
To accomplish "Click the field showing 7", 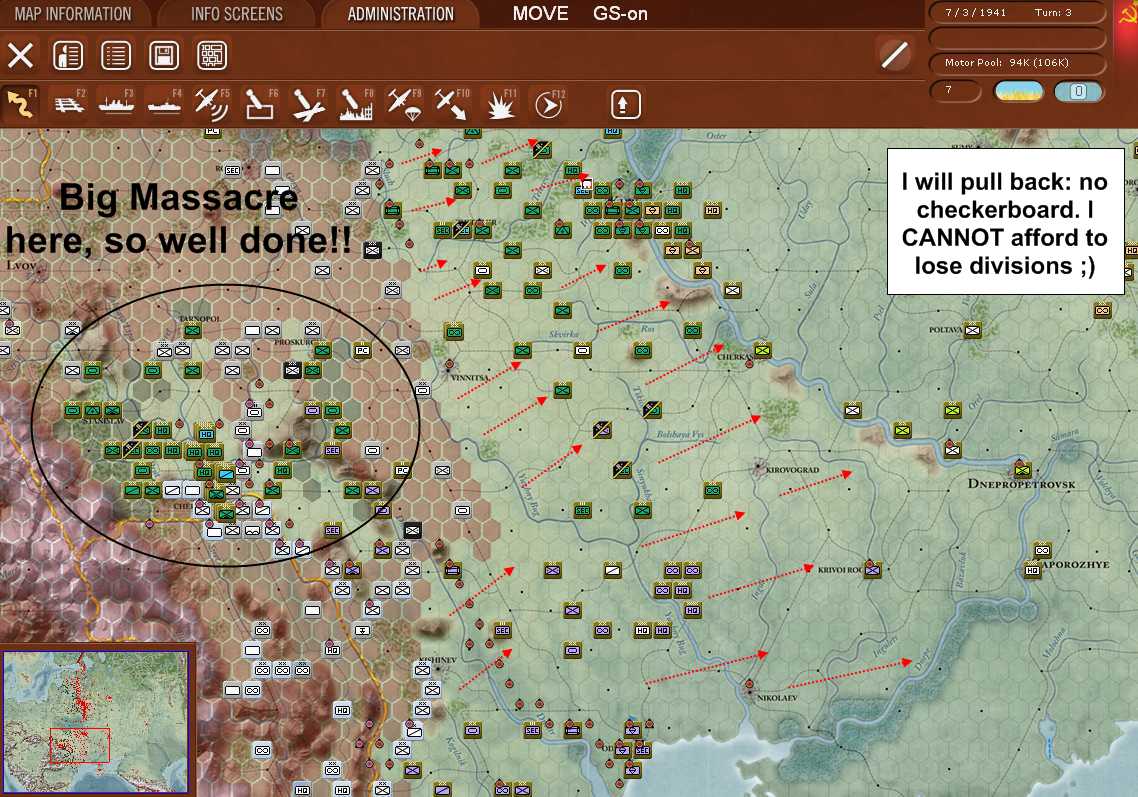I will pyautogui.click(x=955, y=91).
